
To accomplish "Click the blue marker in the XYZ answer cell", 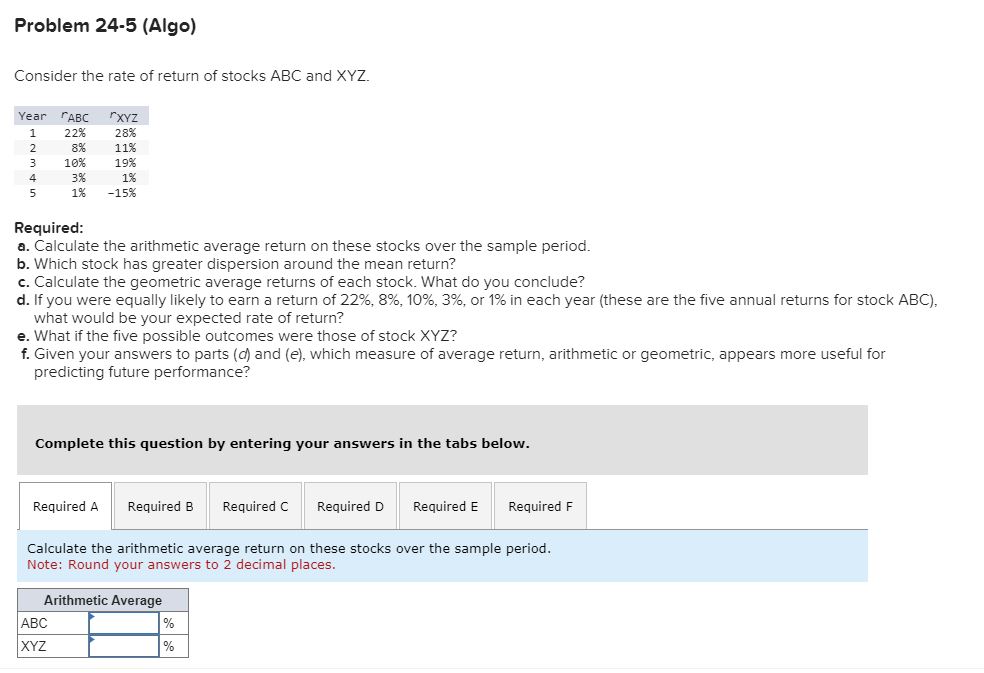I will 91,639.
